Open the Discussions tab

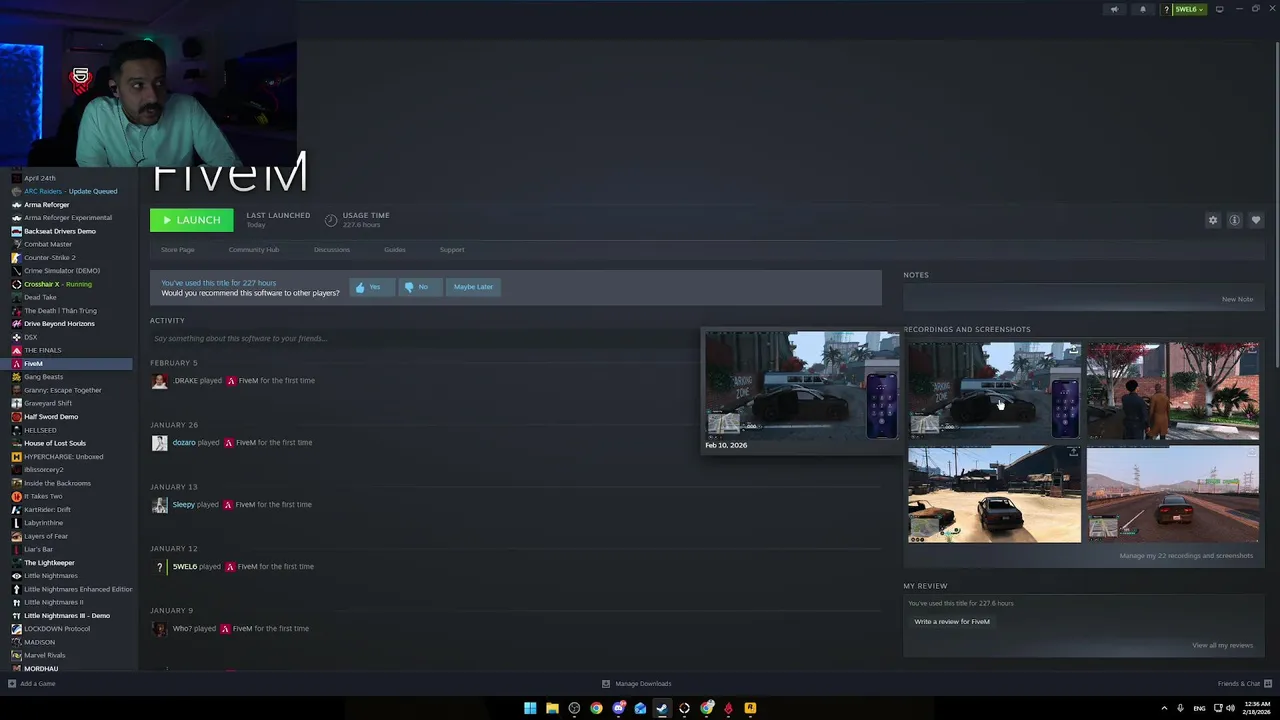point(332,249)
